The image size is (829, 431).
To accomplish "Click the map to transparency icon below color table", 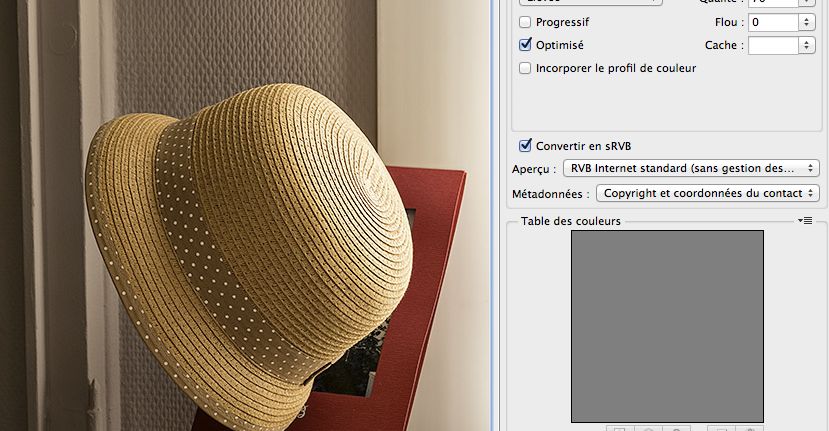I will coord(620,429).
